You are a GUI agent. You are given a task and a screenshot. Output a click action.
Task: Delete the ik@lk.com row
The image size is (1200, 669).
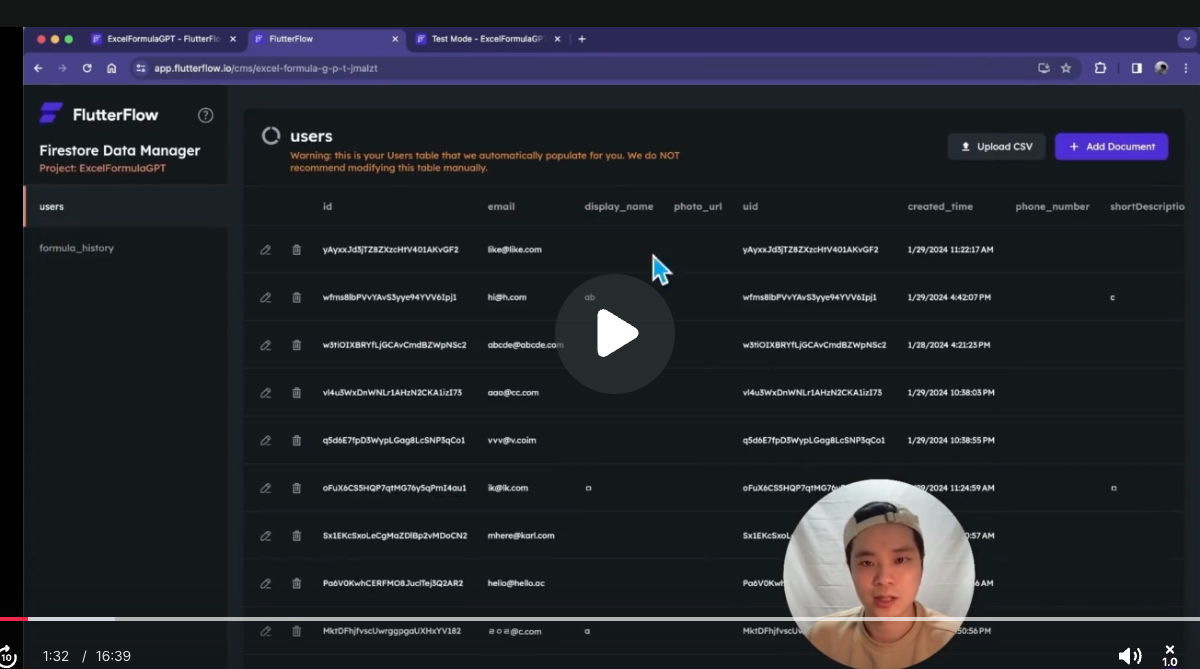(296, 488)
